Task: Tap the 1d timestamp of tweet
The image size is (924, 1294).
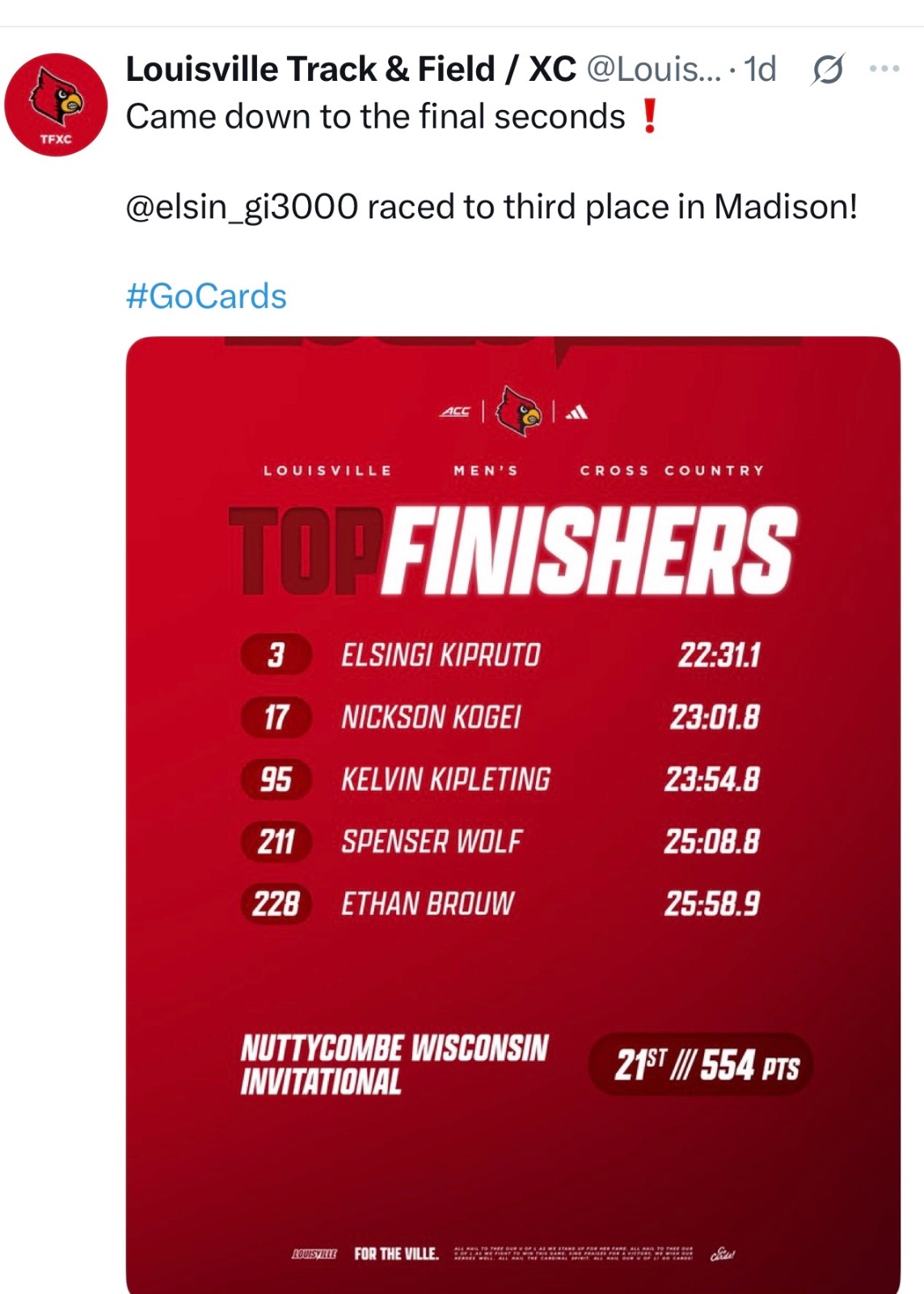Action: 760,70
